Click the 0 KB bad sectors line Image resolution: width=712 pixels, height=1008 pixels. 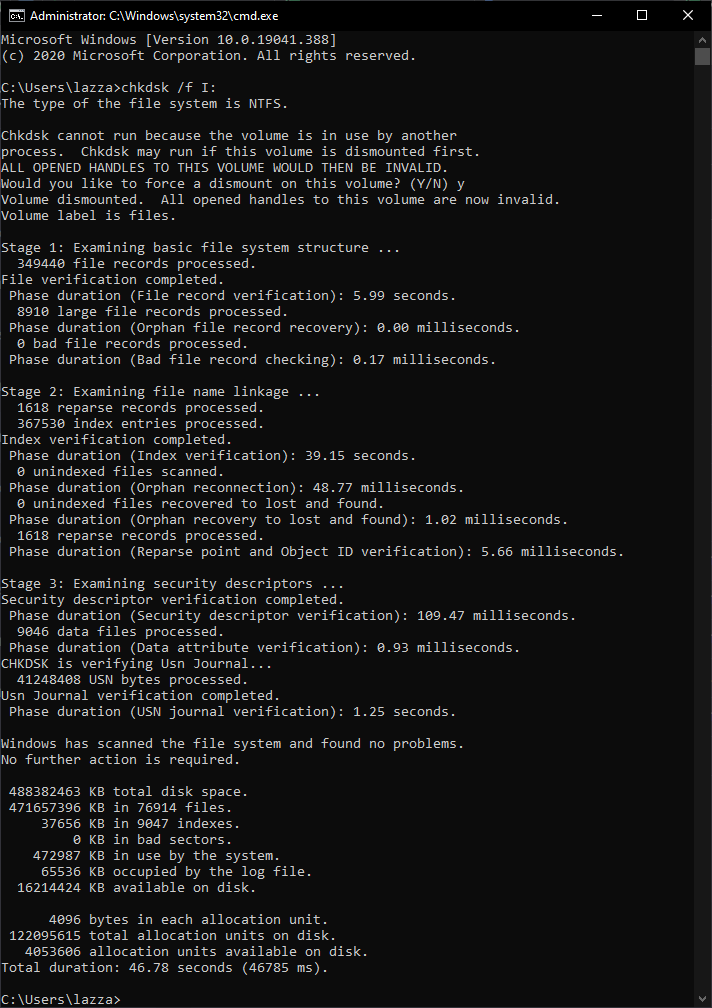[x=110, y=839]
